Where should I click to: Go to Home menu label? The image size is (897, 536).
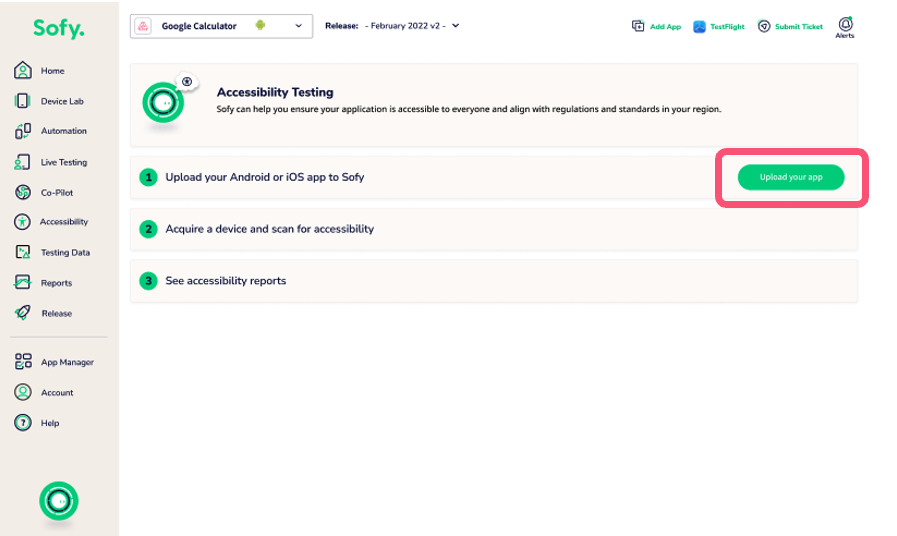(x=53, y=71)
